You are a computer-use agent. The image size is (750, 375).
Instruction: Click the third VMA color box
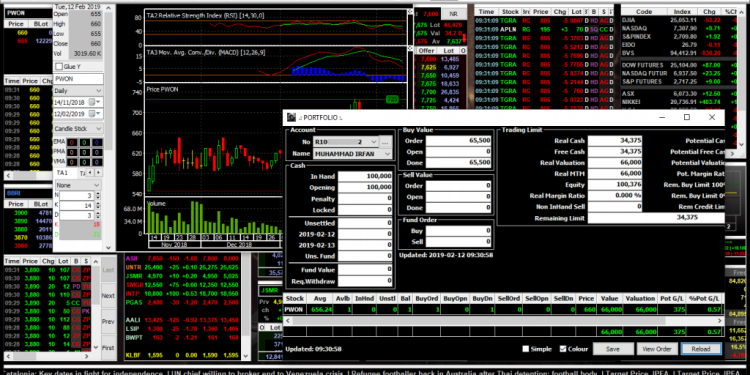97,161
